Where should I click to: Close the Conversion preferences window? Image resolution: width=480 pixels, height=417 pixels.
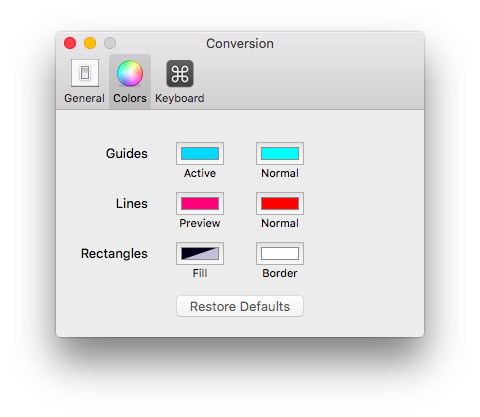point(70,43)
